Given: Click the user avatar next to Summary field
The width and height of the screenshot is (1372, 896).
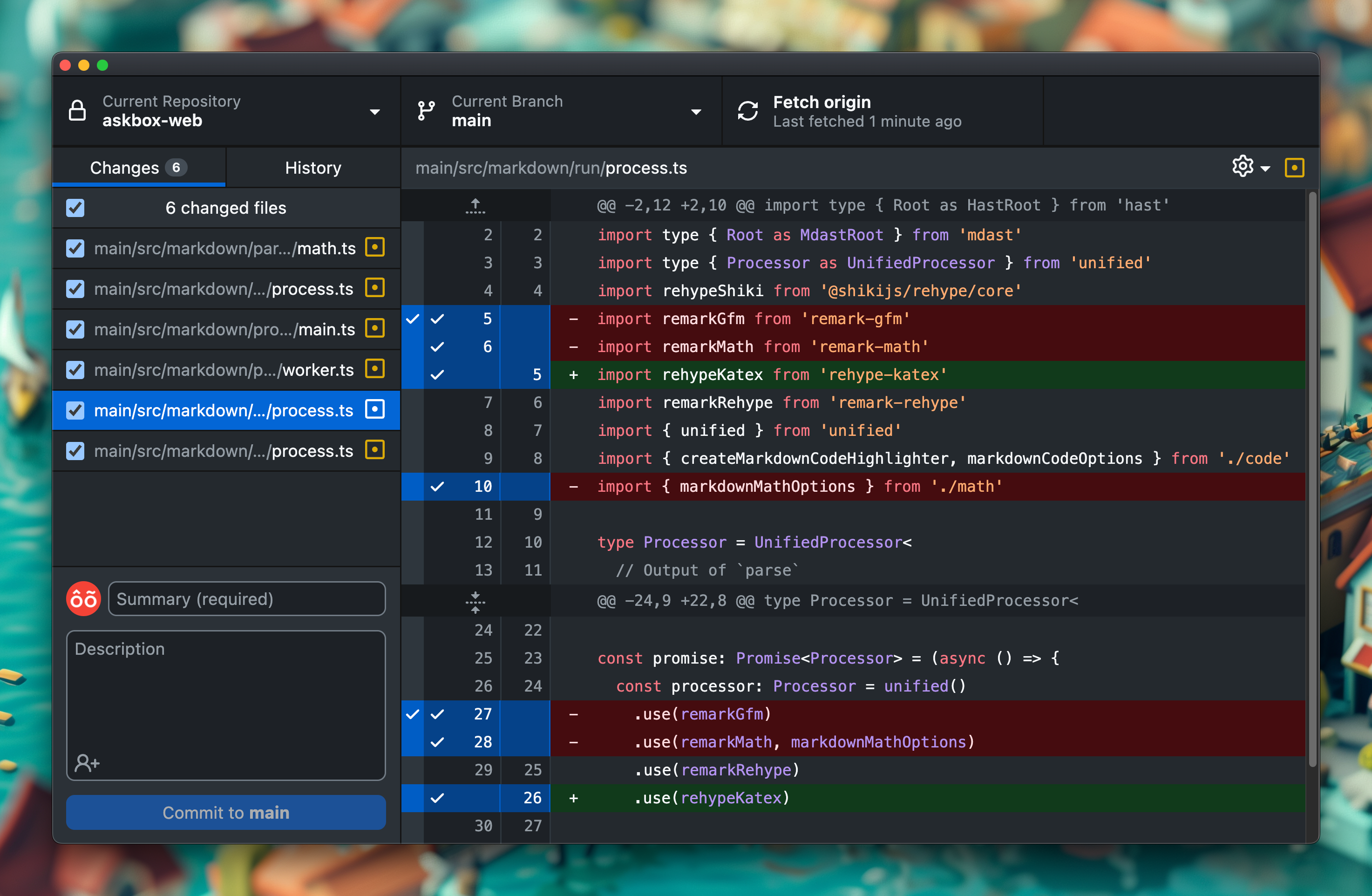Looking at the screenshot, I should point(83,598).
